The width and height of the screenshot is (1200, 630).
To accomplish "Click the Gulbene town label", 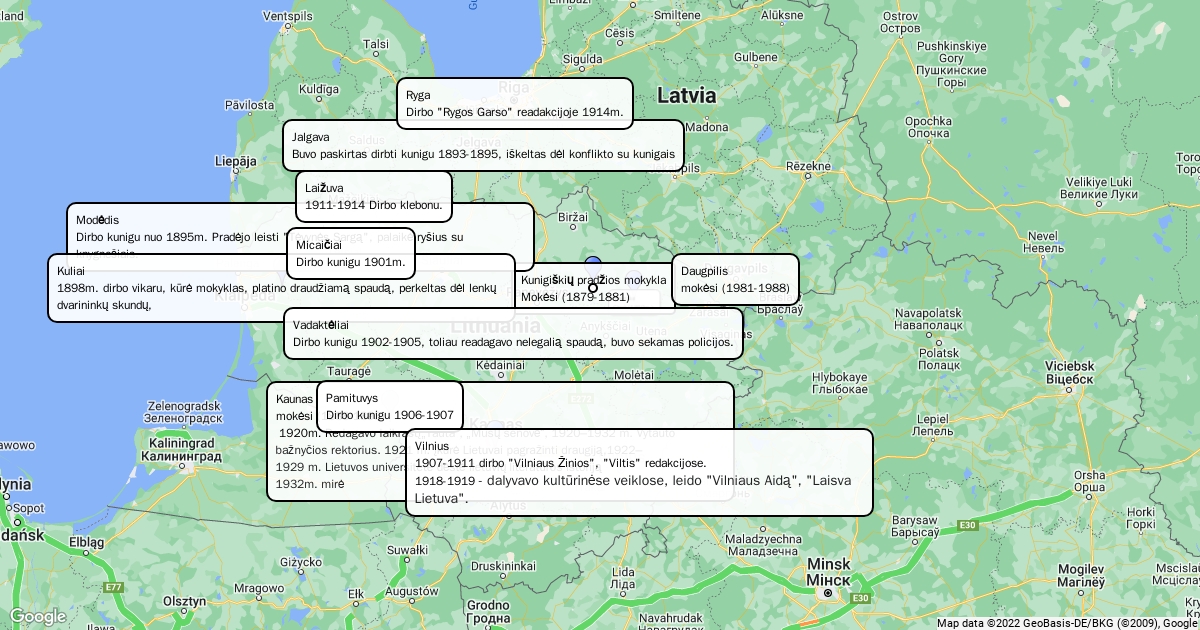I will pyautogui.click(x=755, y=57).
